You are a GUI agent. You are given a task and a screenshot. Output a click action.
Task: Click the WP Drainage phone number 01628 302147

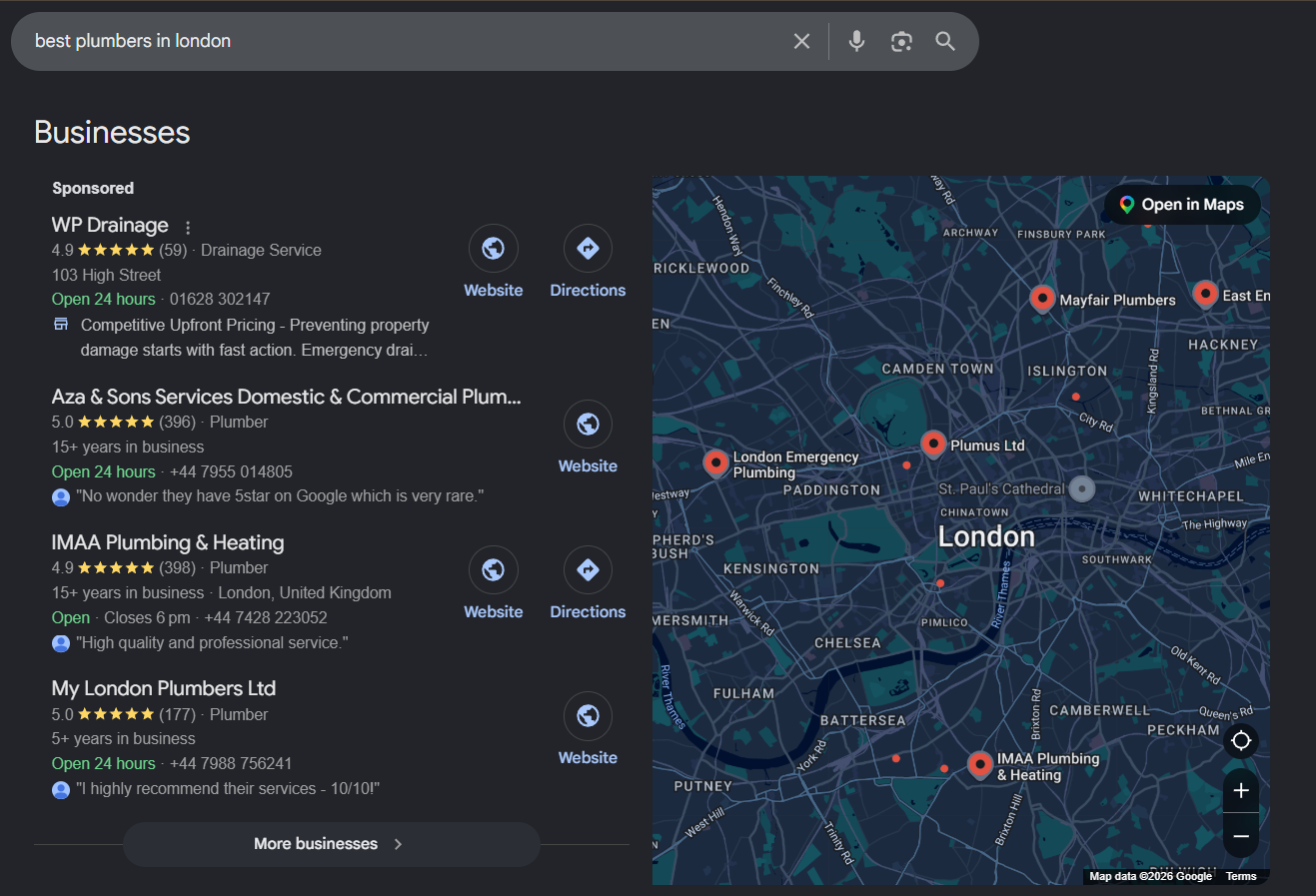220,300
